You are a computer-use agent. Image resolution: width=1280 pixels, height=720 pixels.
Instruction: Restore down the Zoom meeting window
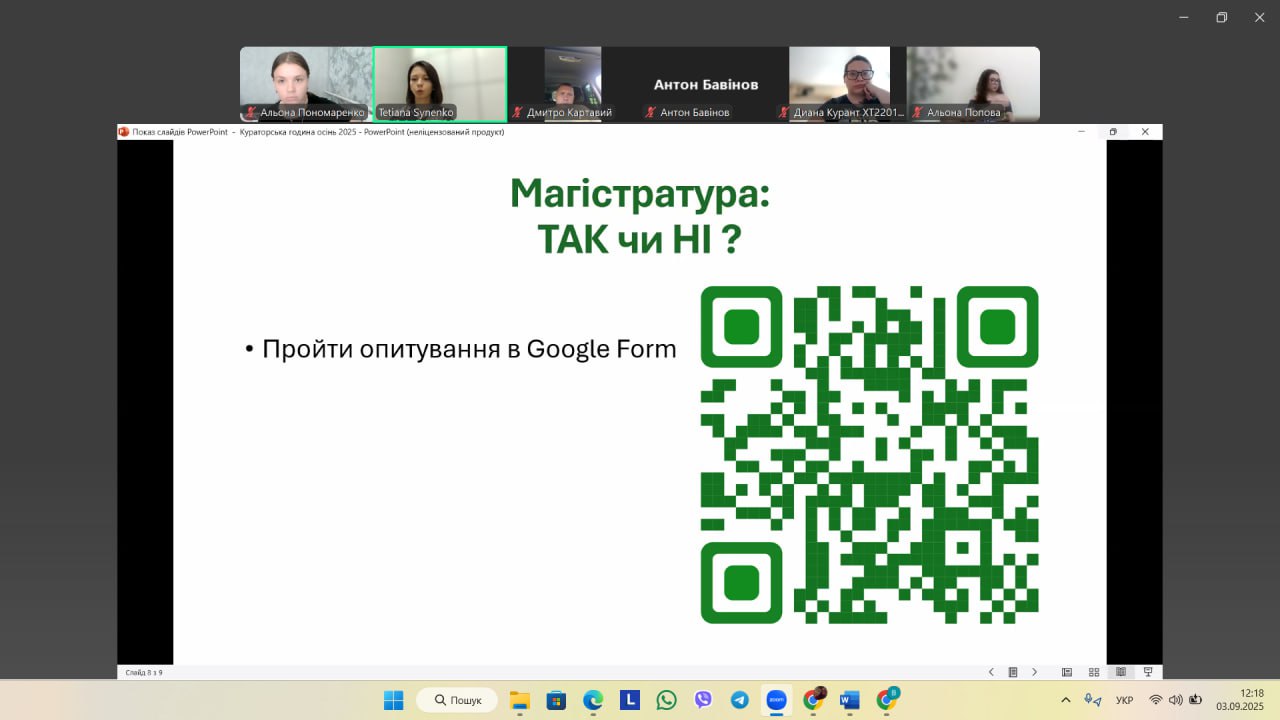[x=1221, y=17]
